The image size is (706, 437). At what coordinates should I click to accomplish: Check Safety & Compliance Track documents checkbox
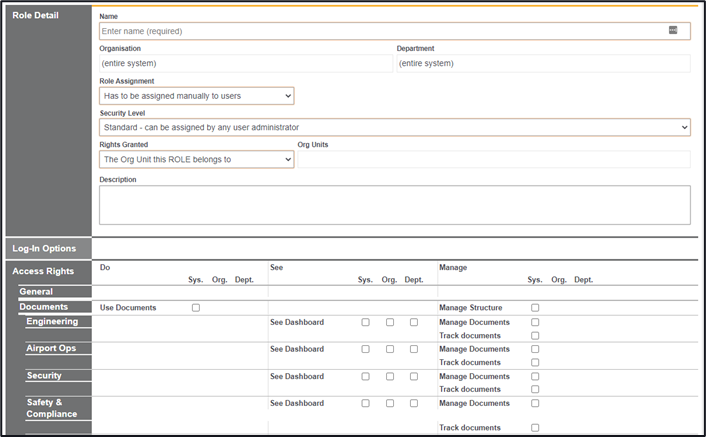535,428
